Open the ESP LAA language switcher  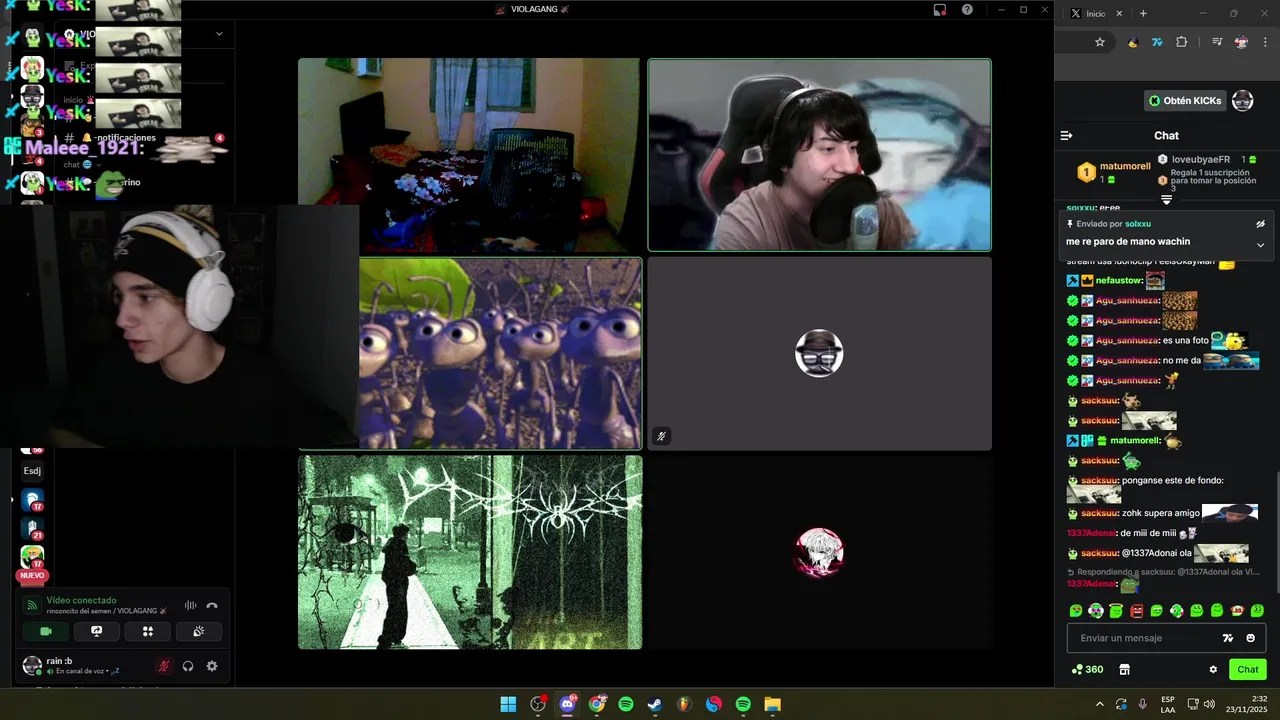coord(1168,704)
